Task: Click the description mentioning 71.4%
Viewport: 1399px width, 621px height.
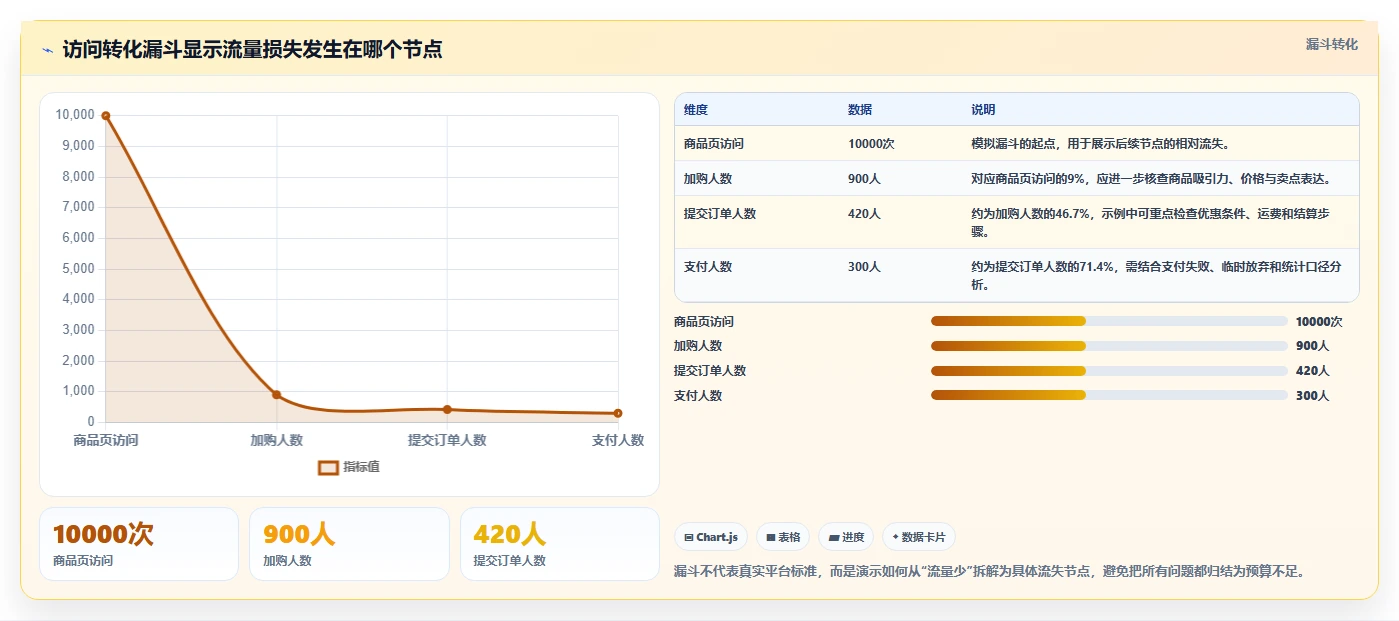Action: pyautogui.click(x=1156, y=276)
